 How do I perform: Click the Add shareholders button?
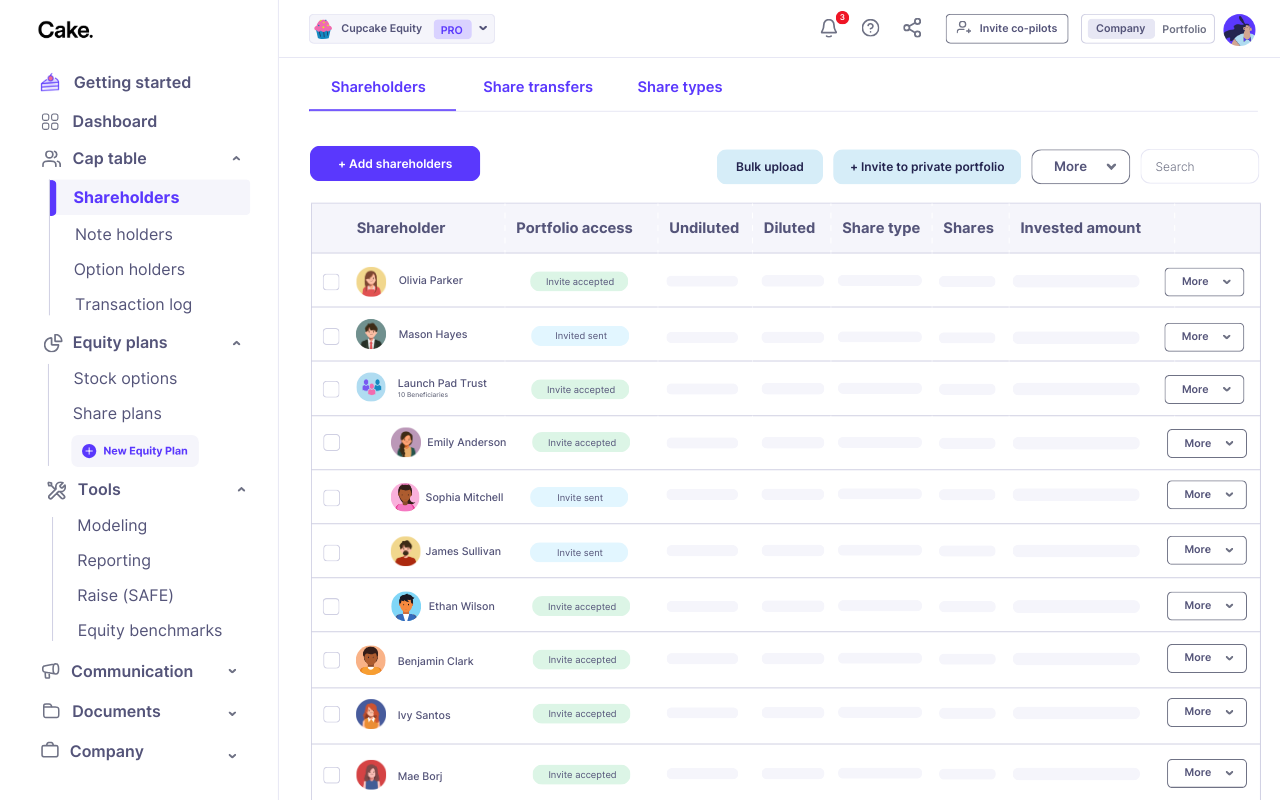tap(394, 163)
